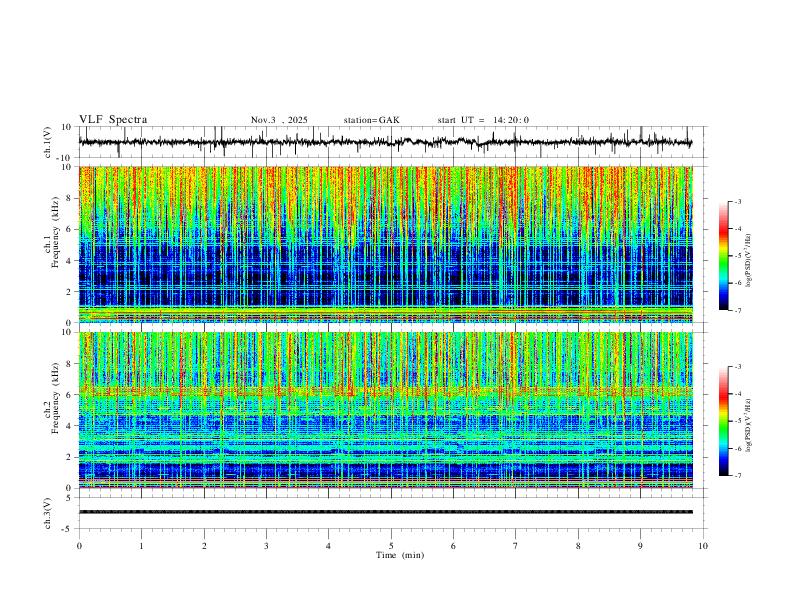Click the '-7' tick on the upper colorbar

click(737, 311)
